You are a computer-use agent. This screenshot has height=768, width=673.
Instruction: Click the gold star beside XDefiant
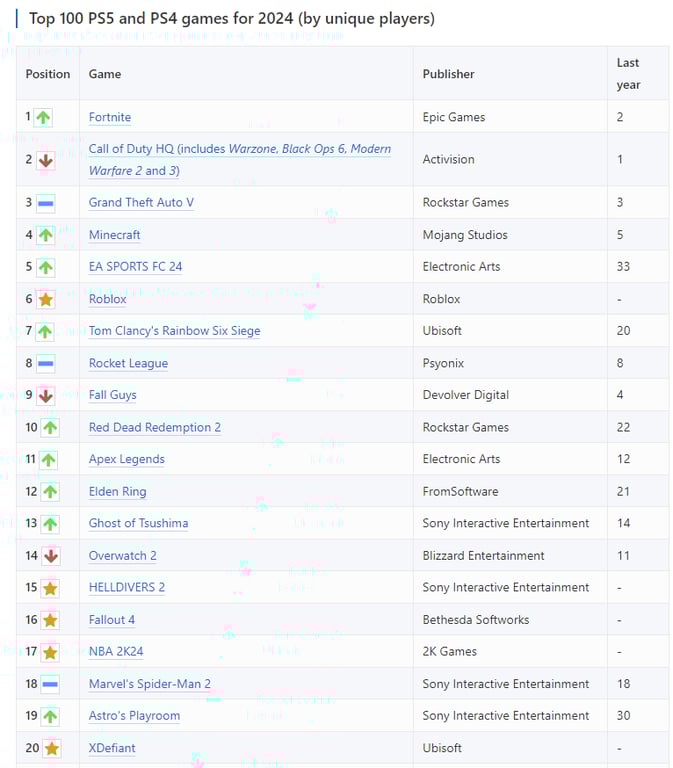(51, 748)
